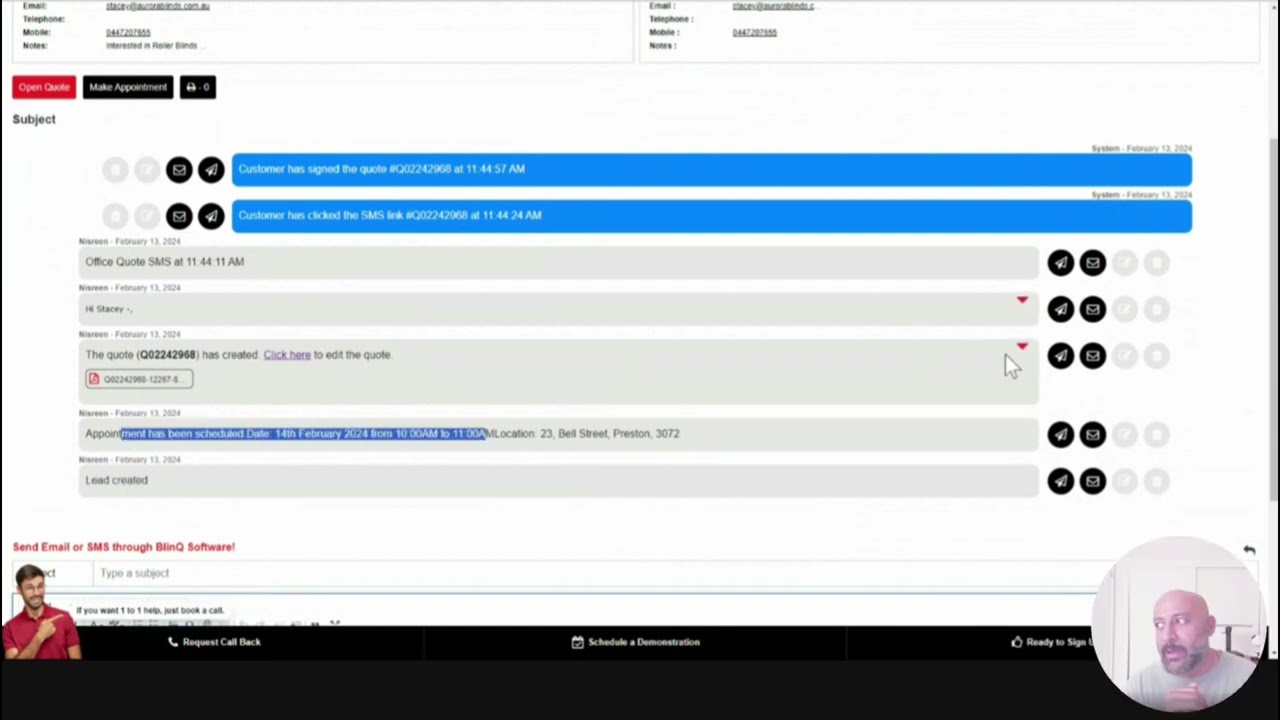Click 'Send Email or SMS through BlinQ Software!' heading

coord(124,547)
